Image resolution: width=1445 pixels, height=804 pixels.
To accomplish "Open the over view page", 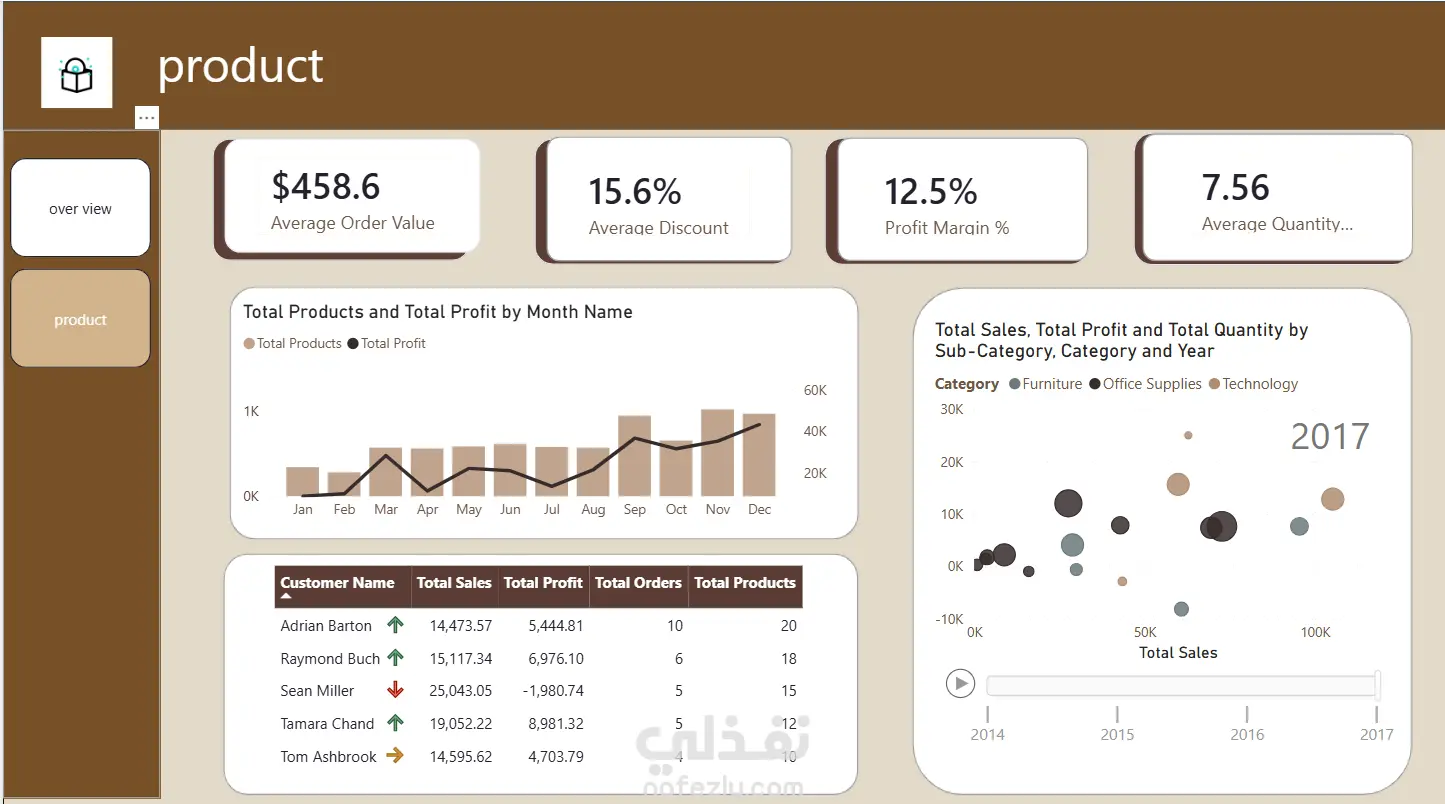I will [x=80, y=208].
